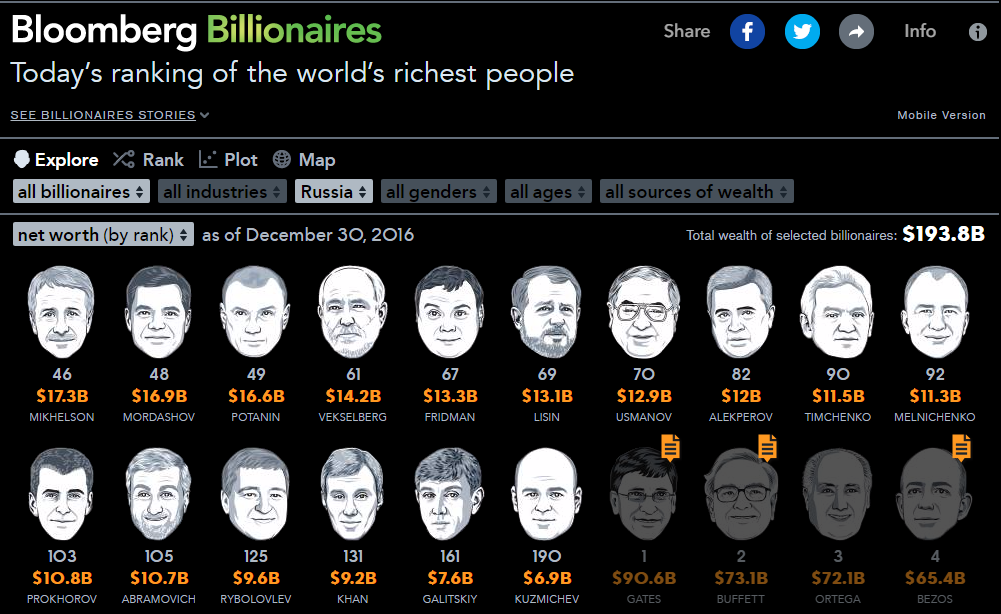
Task: Select the Explore view tab
Action: click(56, 160)
